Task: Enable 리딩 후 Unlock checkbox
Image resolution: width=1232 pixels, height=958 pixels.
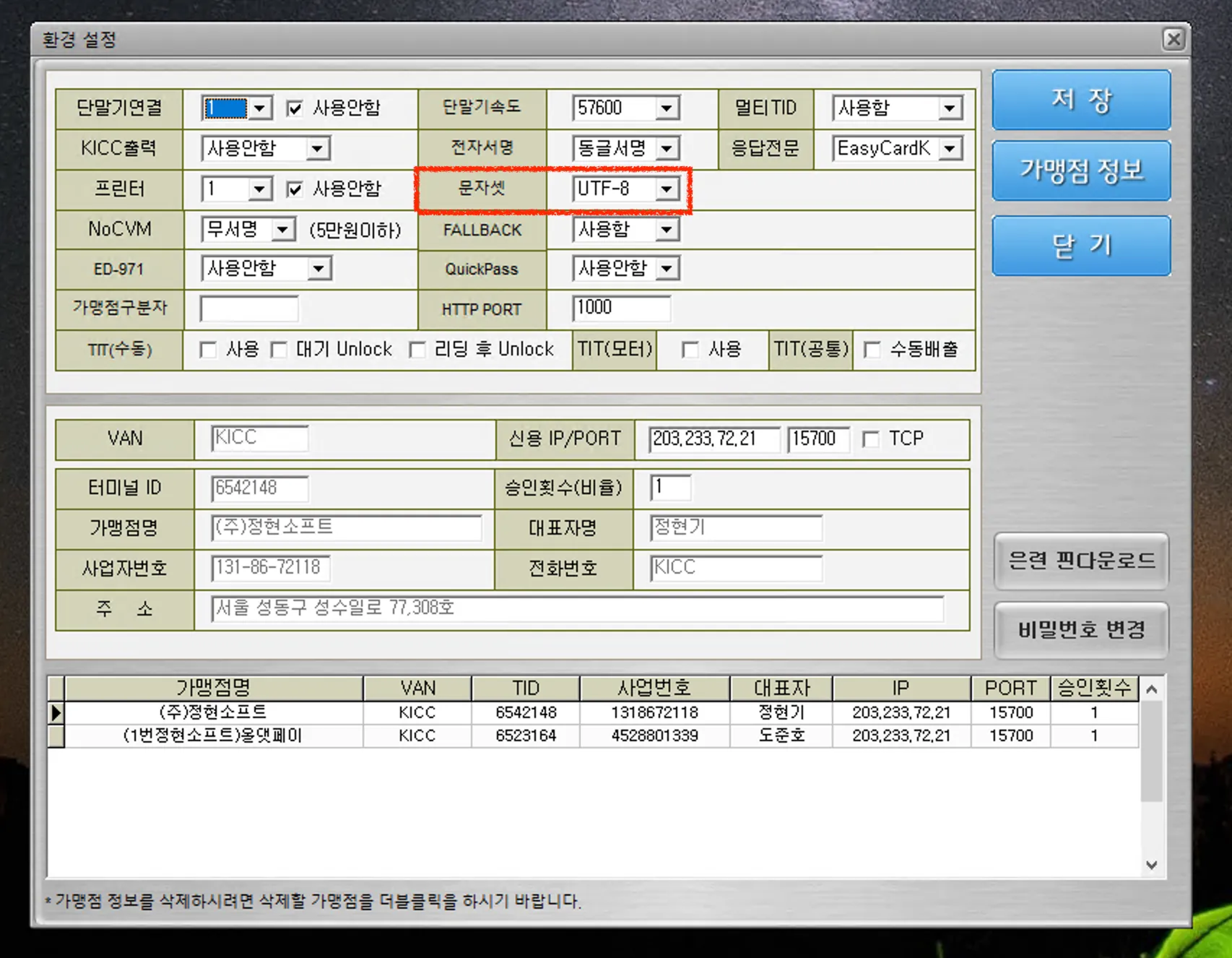Action: pyautogui.click(x=417, y=350)
